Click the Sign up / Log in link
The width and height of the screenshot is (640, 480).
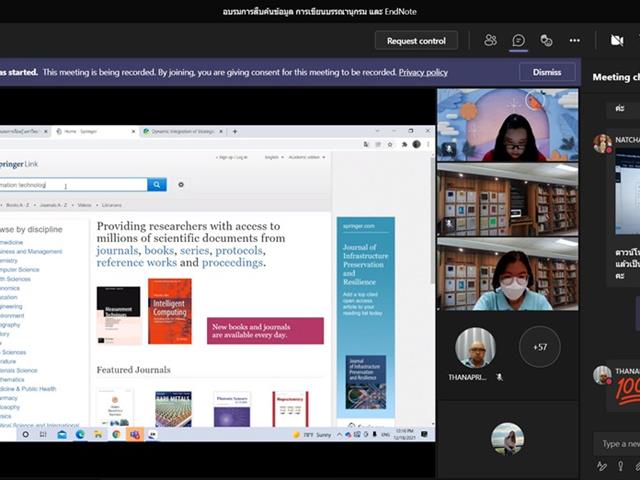pyautogui.click(x=231, y=157)
